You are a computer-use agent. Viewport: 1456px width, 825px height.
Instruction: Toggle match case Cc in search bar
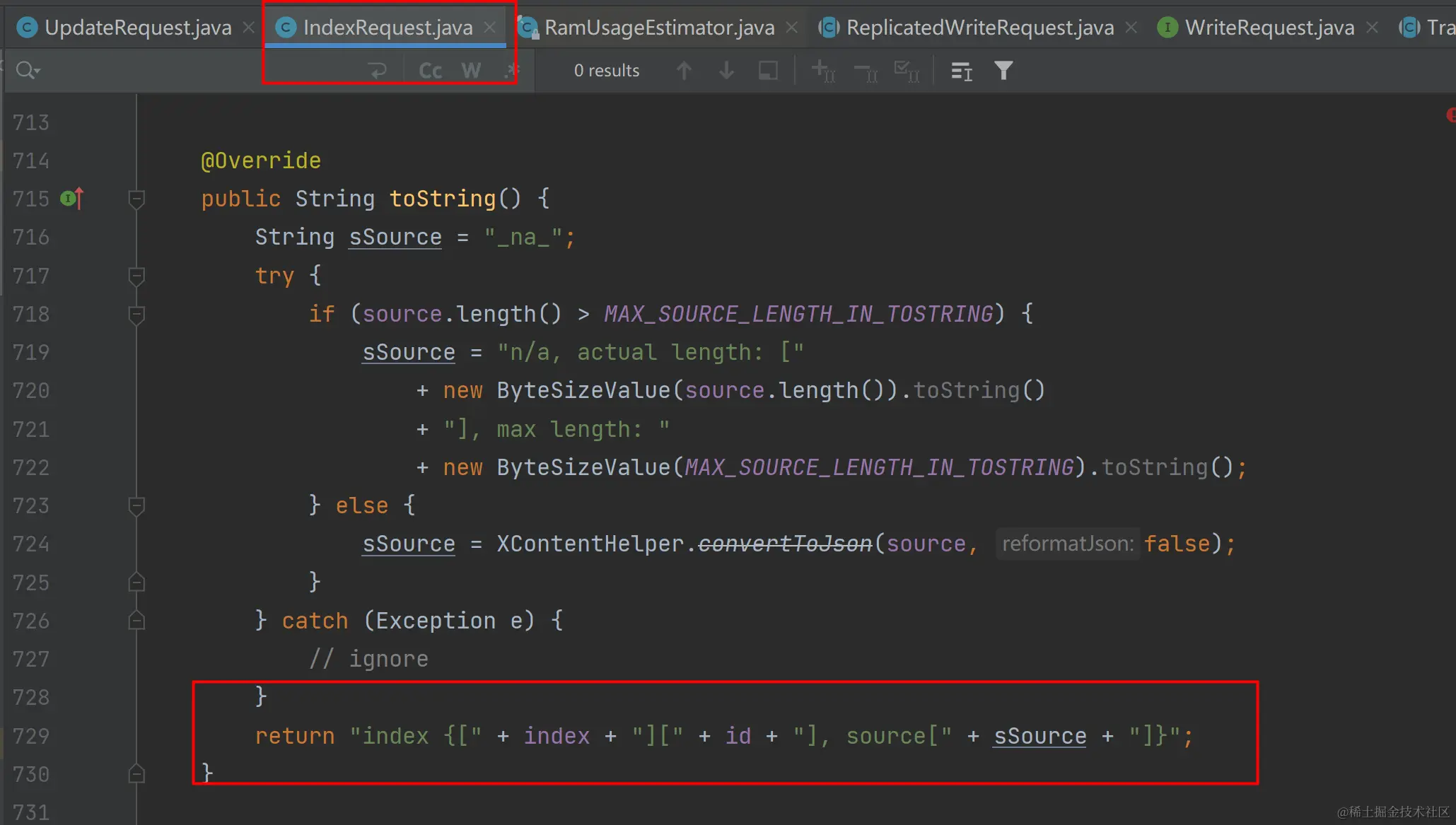(429, 70)
